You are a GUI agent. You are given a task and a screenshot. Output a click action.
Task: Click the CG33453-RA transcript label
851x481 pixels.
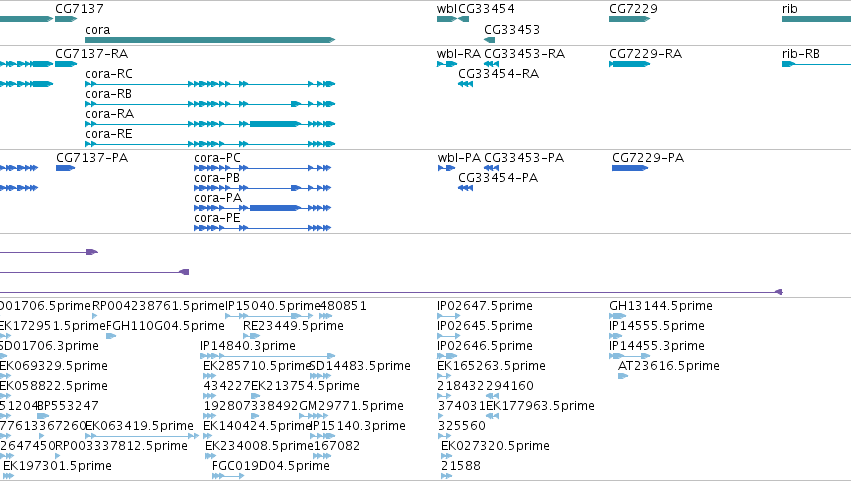click(524, 54)
